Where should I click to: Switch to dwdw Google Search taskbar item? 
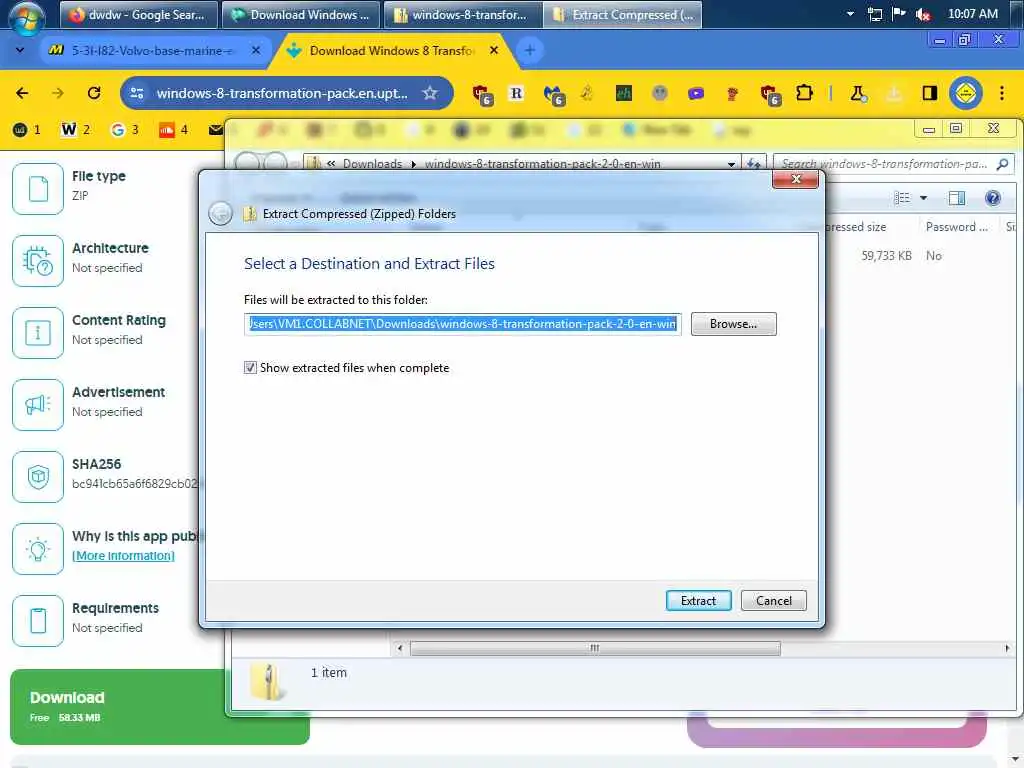tap(138, 14)
